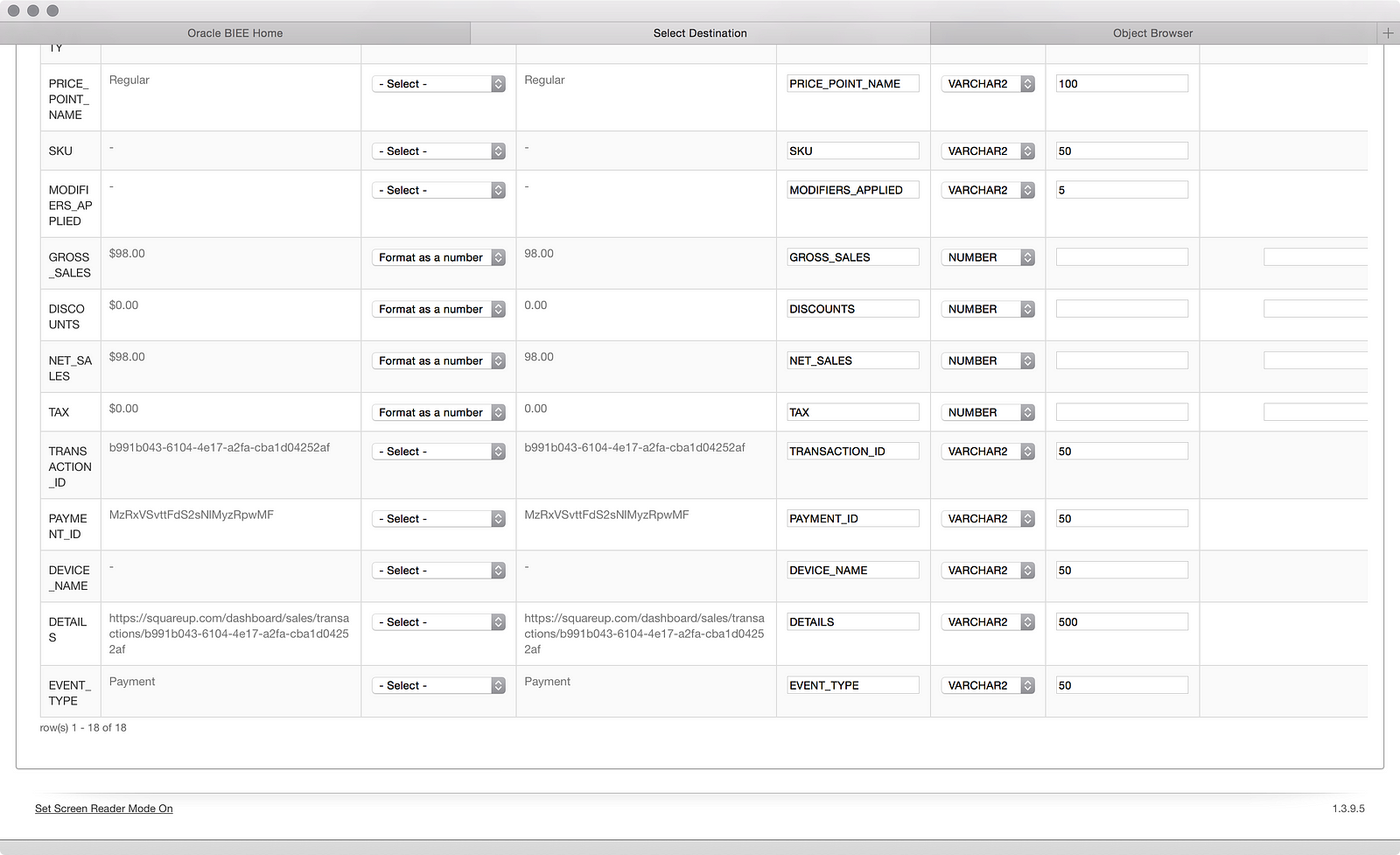Open format dropdown for GROSS_SALES row
Viewport: 1400px width, 855px height.
click(x=439, y=257)
